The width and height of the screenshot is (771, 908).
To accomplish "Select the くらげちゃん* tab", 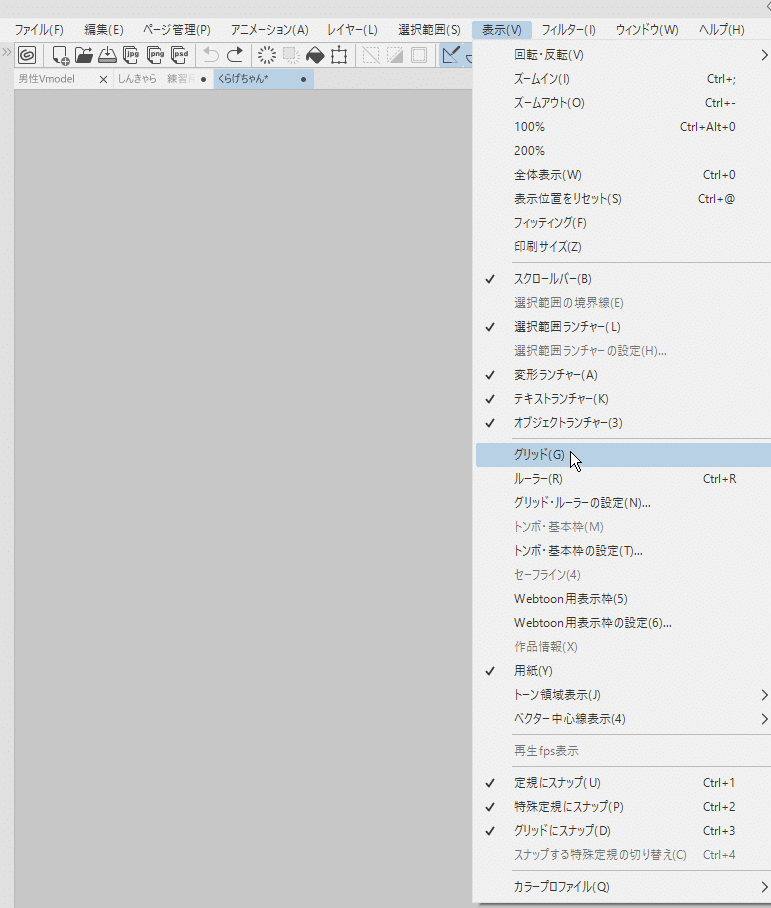I will point(264,79).
